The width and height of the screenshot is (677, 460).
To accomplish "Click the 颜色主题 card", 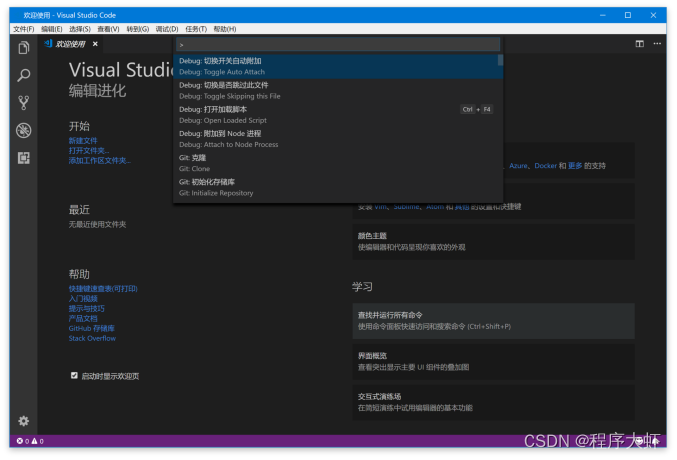I will click(x=493, y=242).
